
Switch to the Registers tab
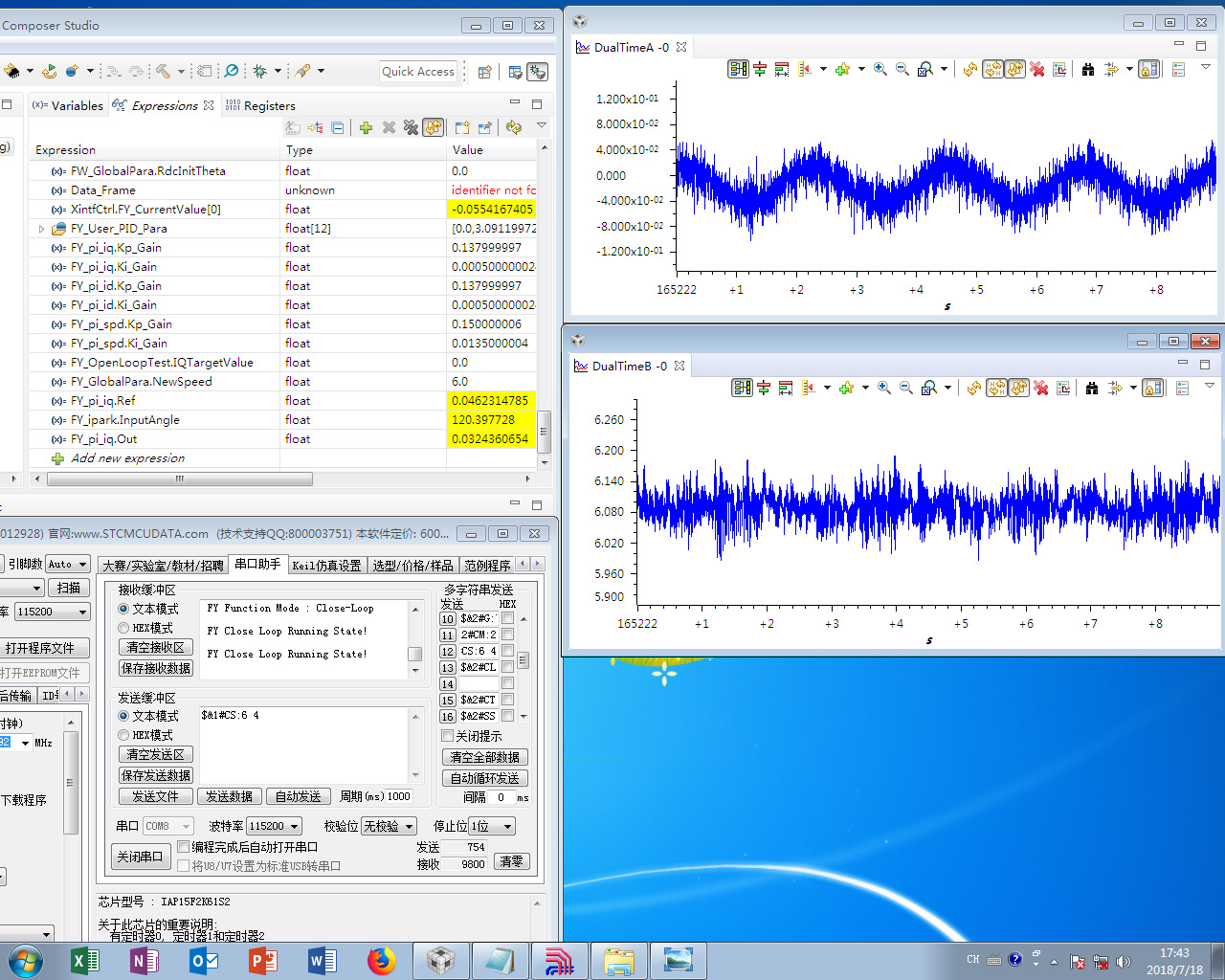pyautogui.click(x=269, y=106)
